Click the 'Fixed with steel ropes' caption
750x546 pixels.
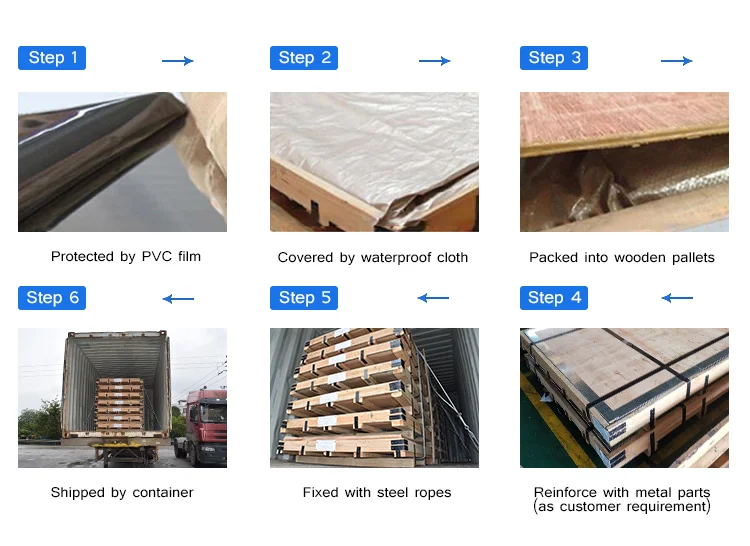[377, 492]
